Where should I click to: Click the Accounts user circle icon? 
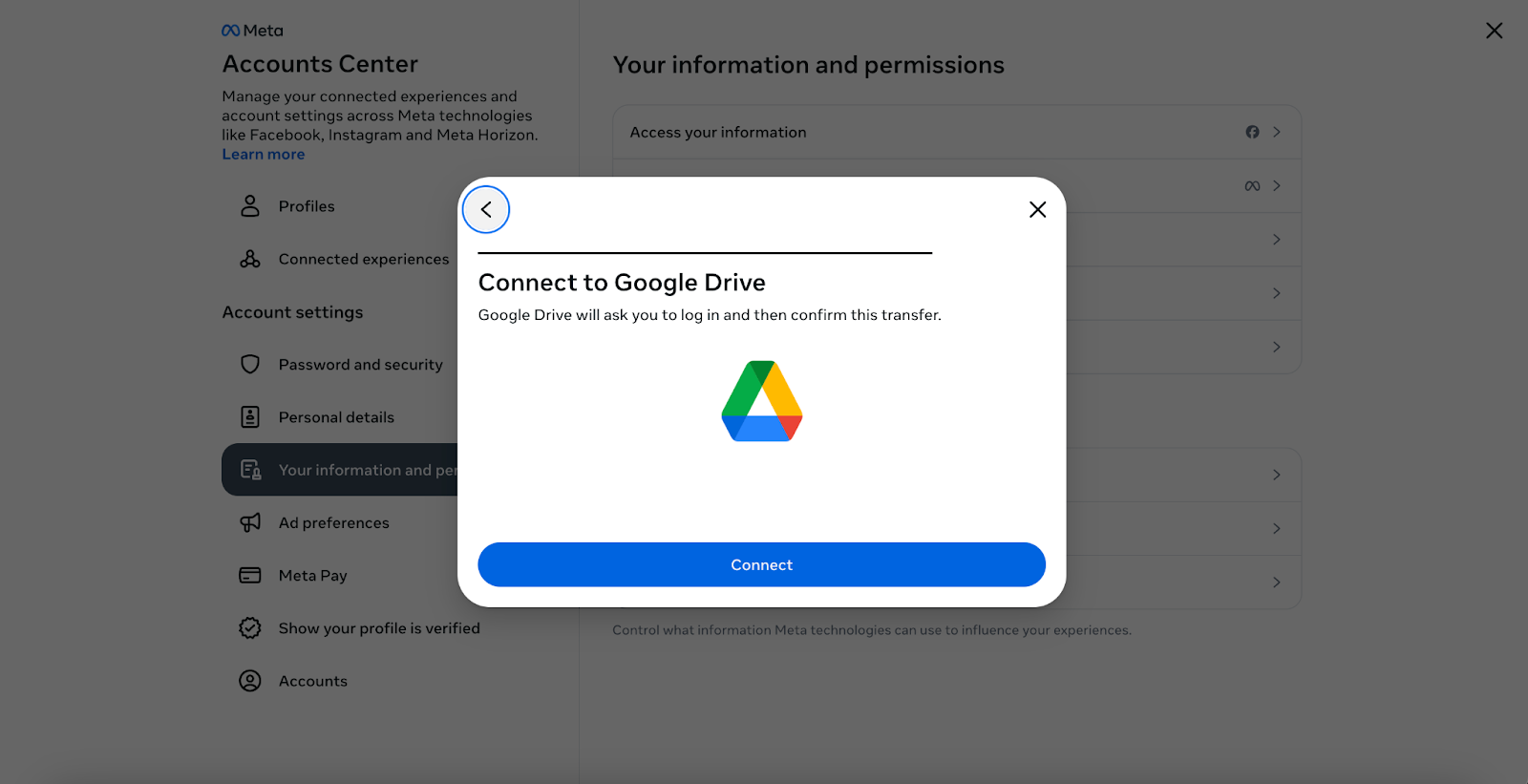click(x=250, y=681)
